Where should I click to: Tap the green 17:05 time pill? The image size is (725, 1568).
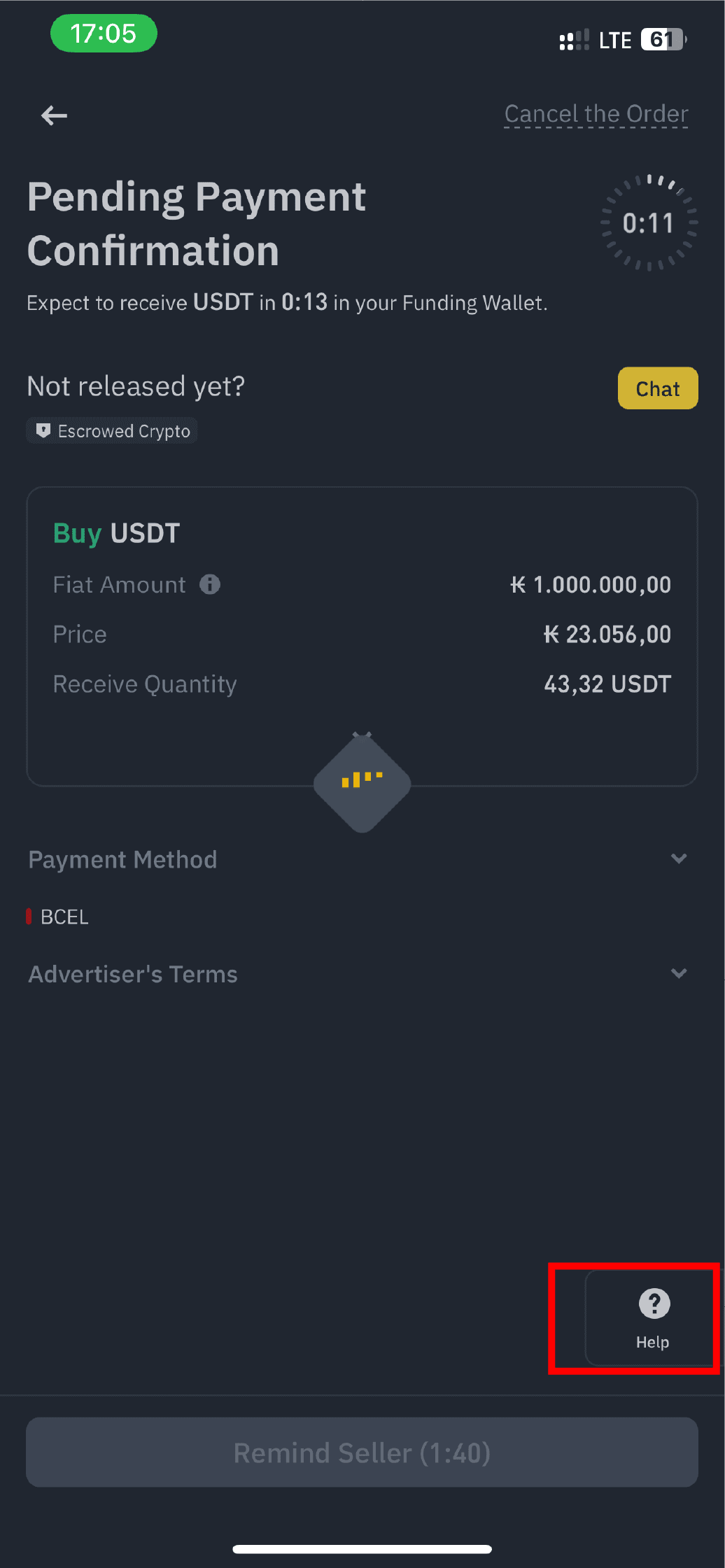coord(104,33)
